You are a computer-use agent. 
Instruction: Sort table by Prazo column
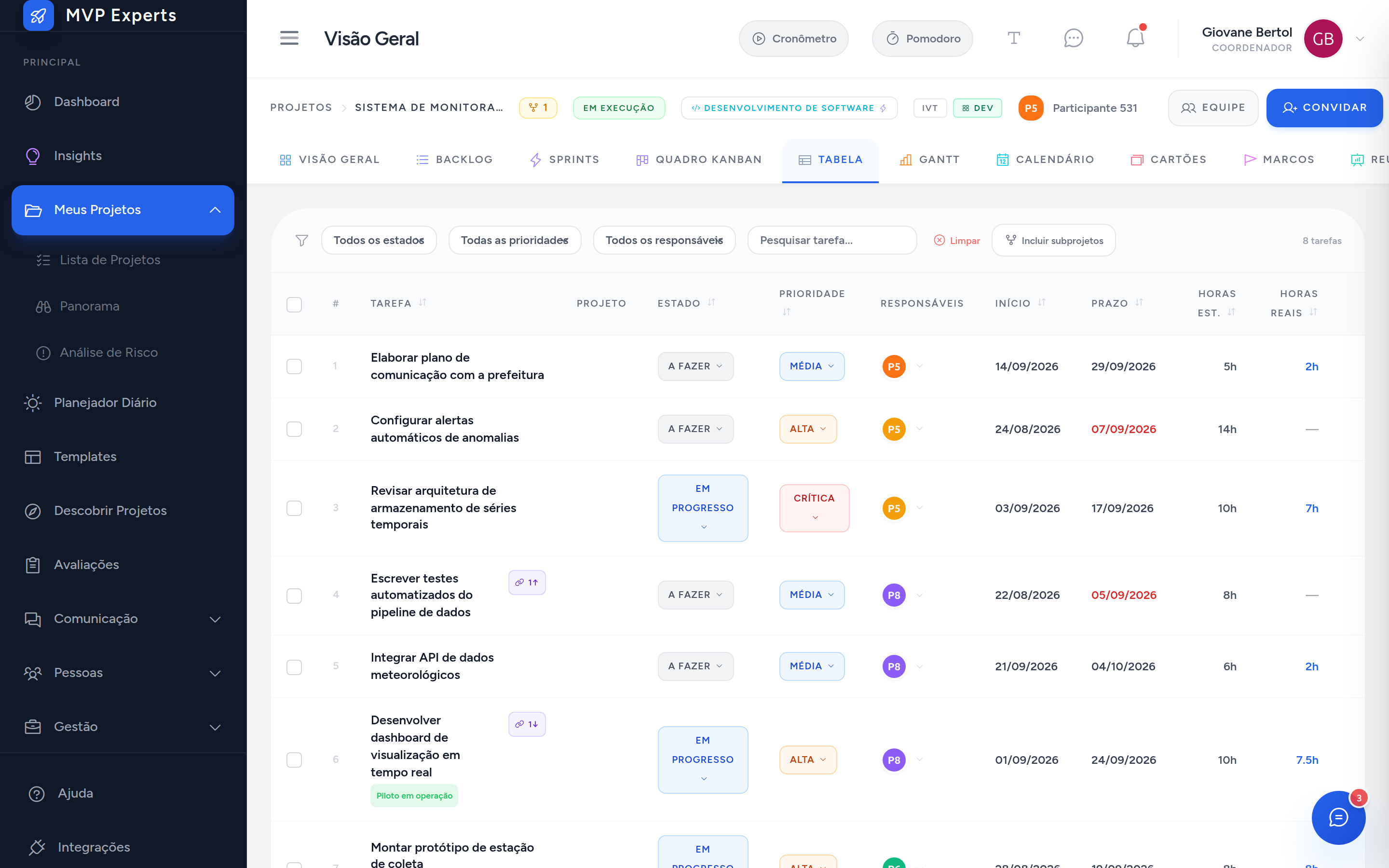click(x=1139, y=302)
